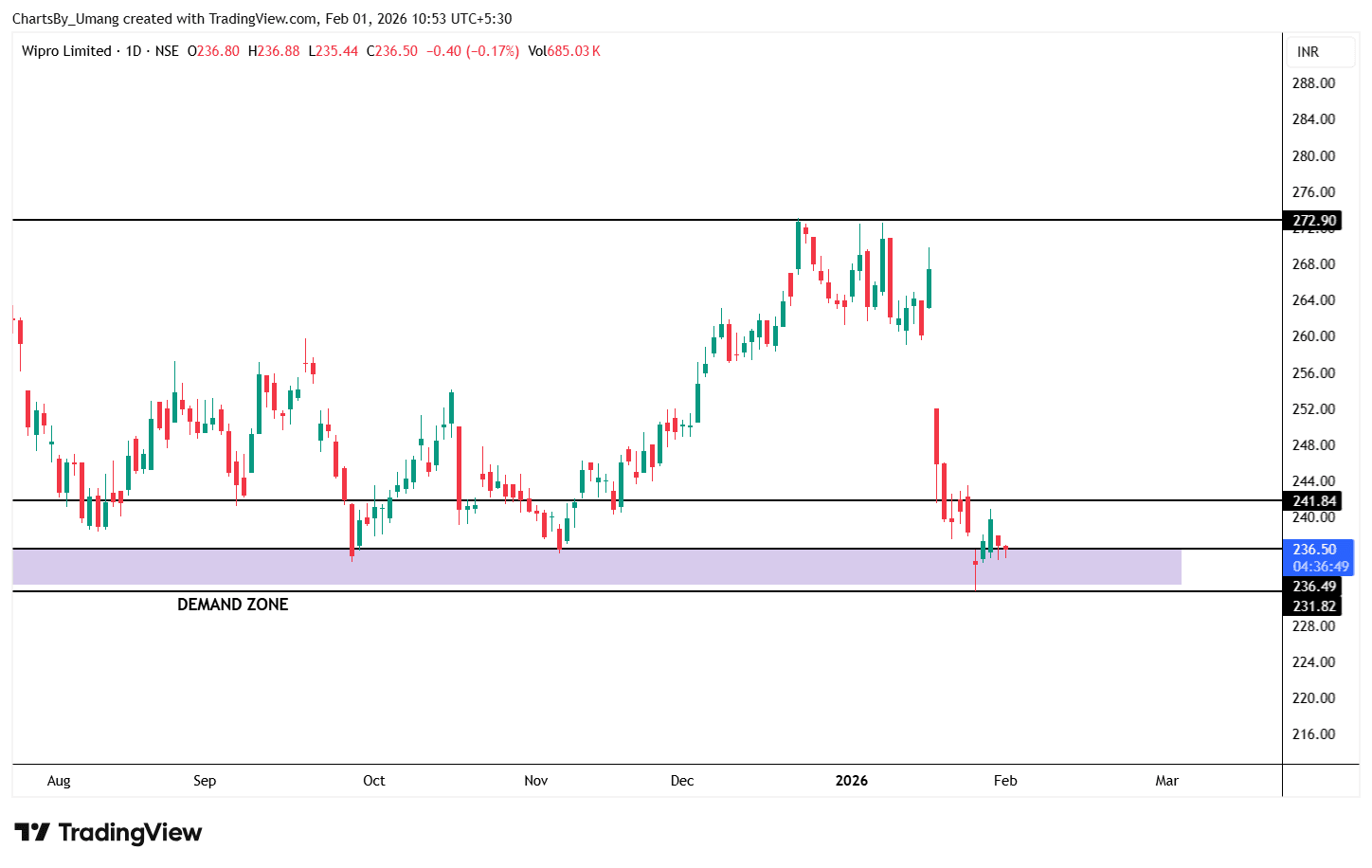Select the close value 236.50 in the legend
Screen dimensions: 1372x868
[x=396, y=51]
